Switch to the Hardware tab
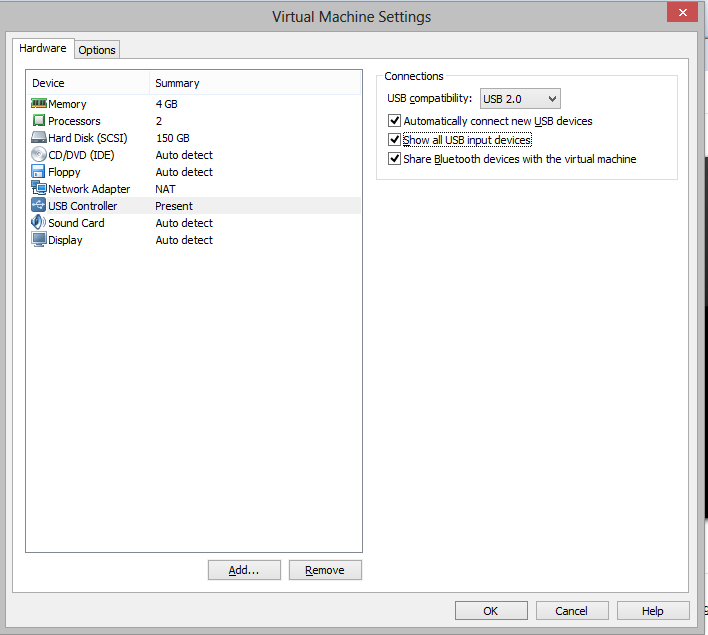 pos(43,48)
